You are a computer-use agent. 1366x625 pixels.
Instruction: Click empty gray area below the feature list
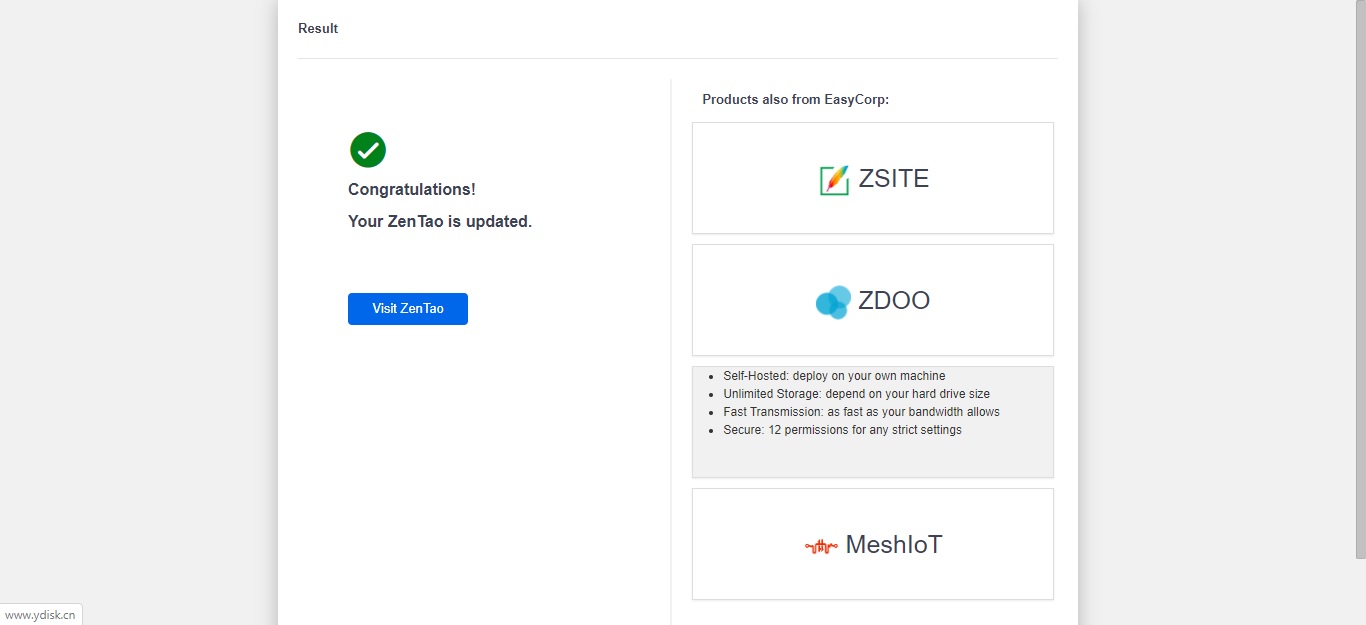pyautogui.click(x=872, y=458)
